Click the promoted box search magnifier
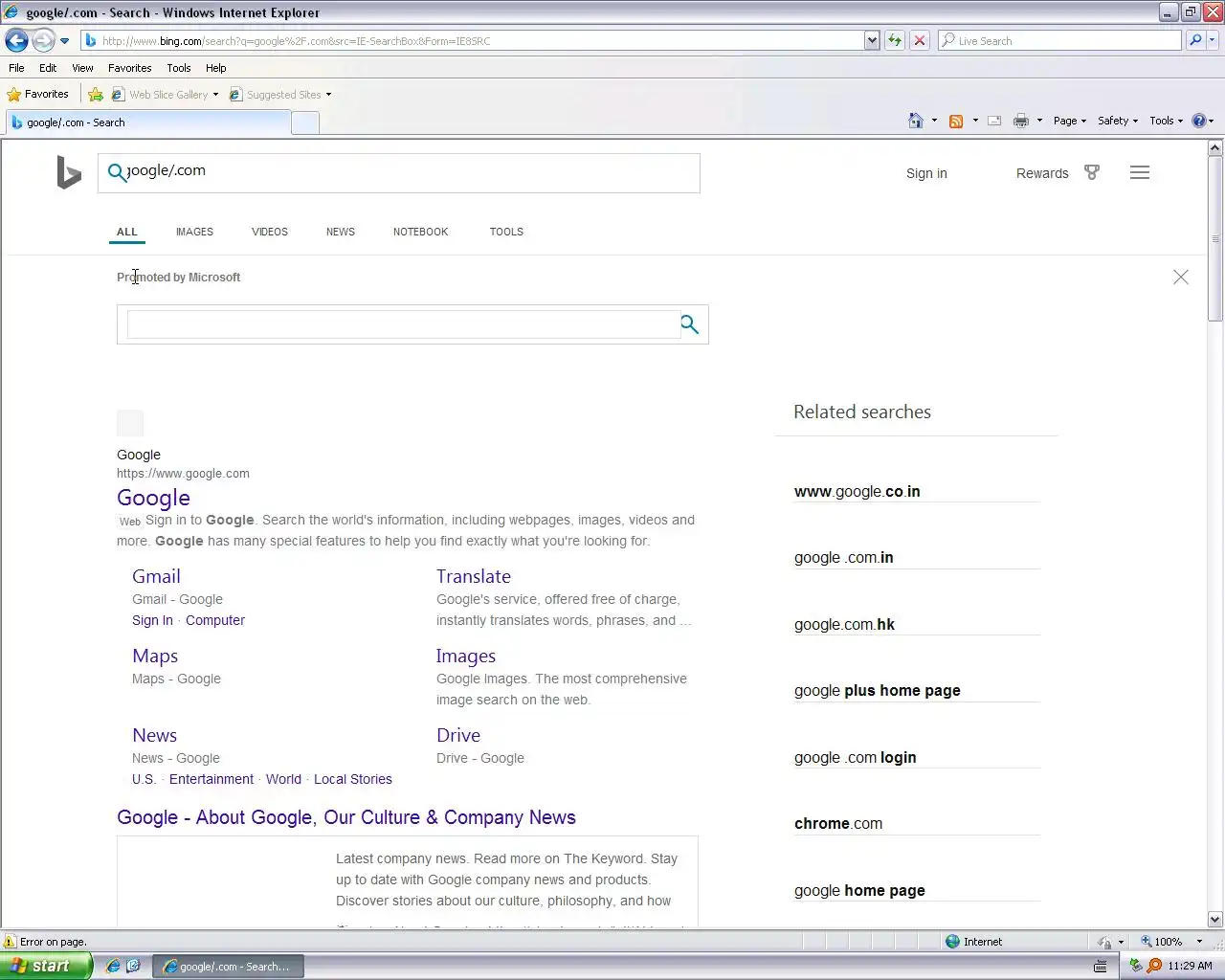 click(689, 324)
